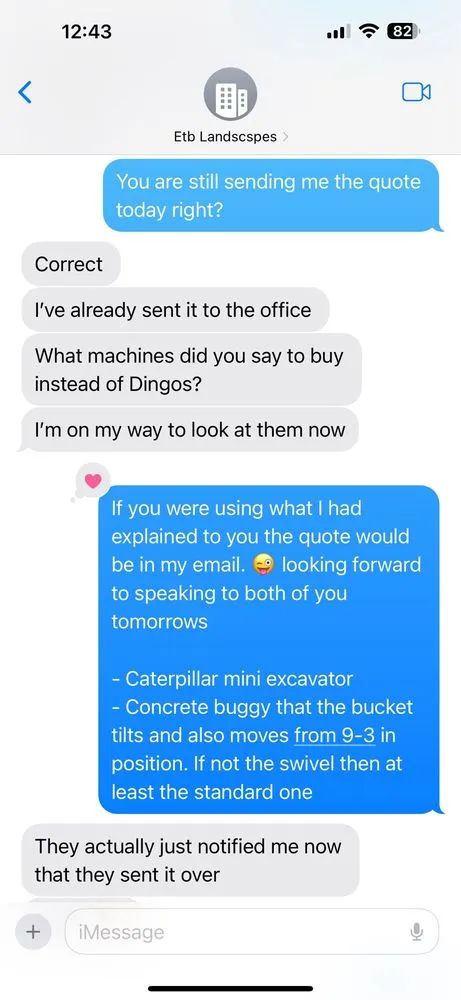
Task: Open the Etb Landscspes contact avatar
Action: tap(230, 94)
